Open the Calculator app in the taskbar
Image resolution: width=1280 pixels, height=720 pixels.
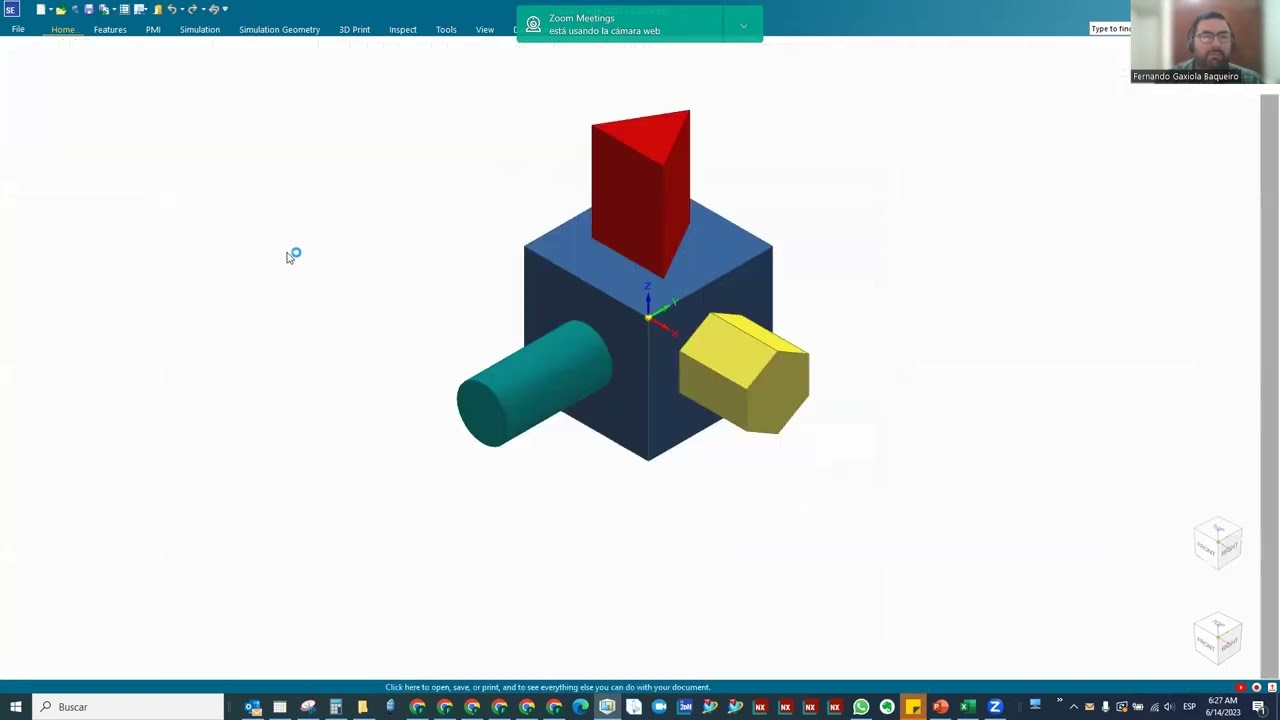pos(336,707)
